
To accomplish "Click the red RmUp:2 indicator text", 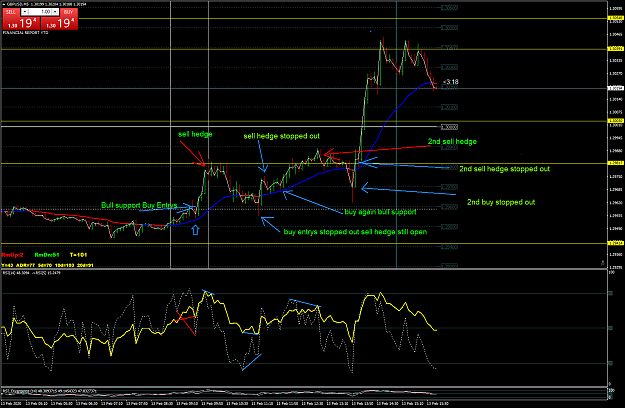I will 13,255.
